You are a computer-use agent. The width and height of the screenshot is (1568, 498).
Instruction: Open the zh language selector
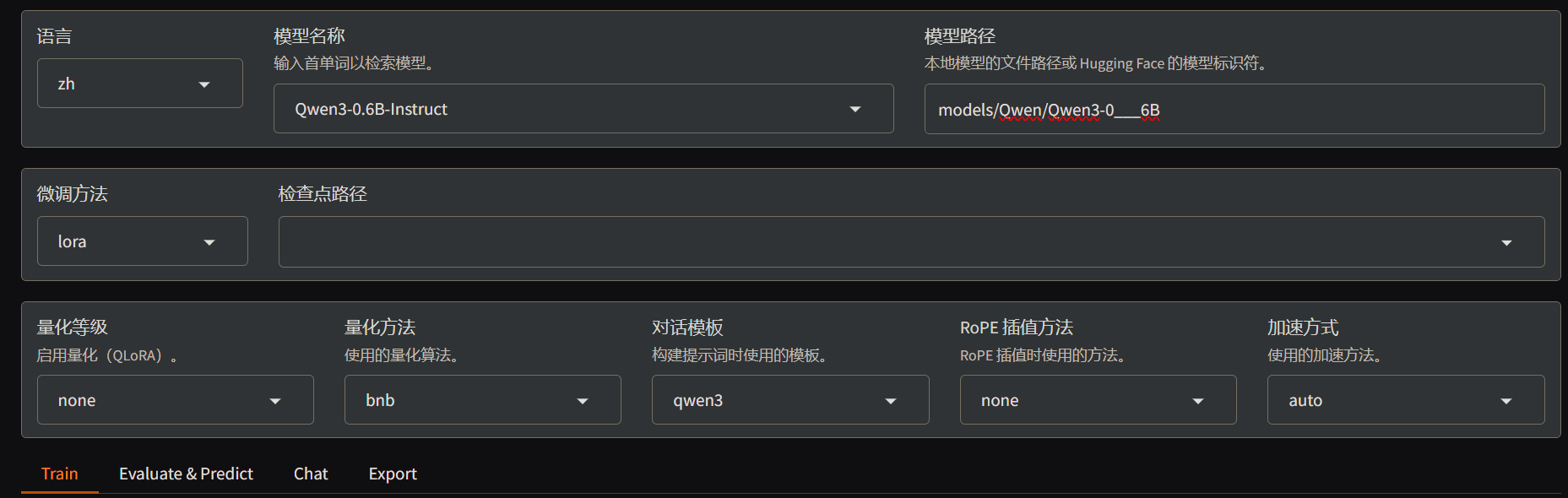140,84
